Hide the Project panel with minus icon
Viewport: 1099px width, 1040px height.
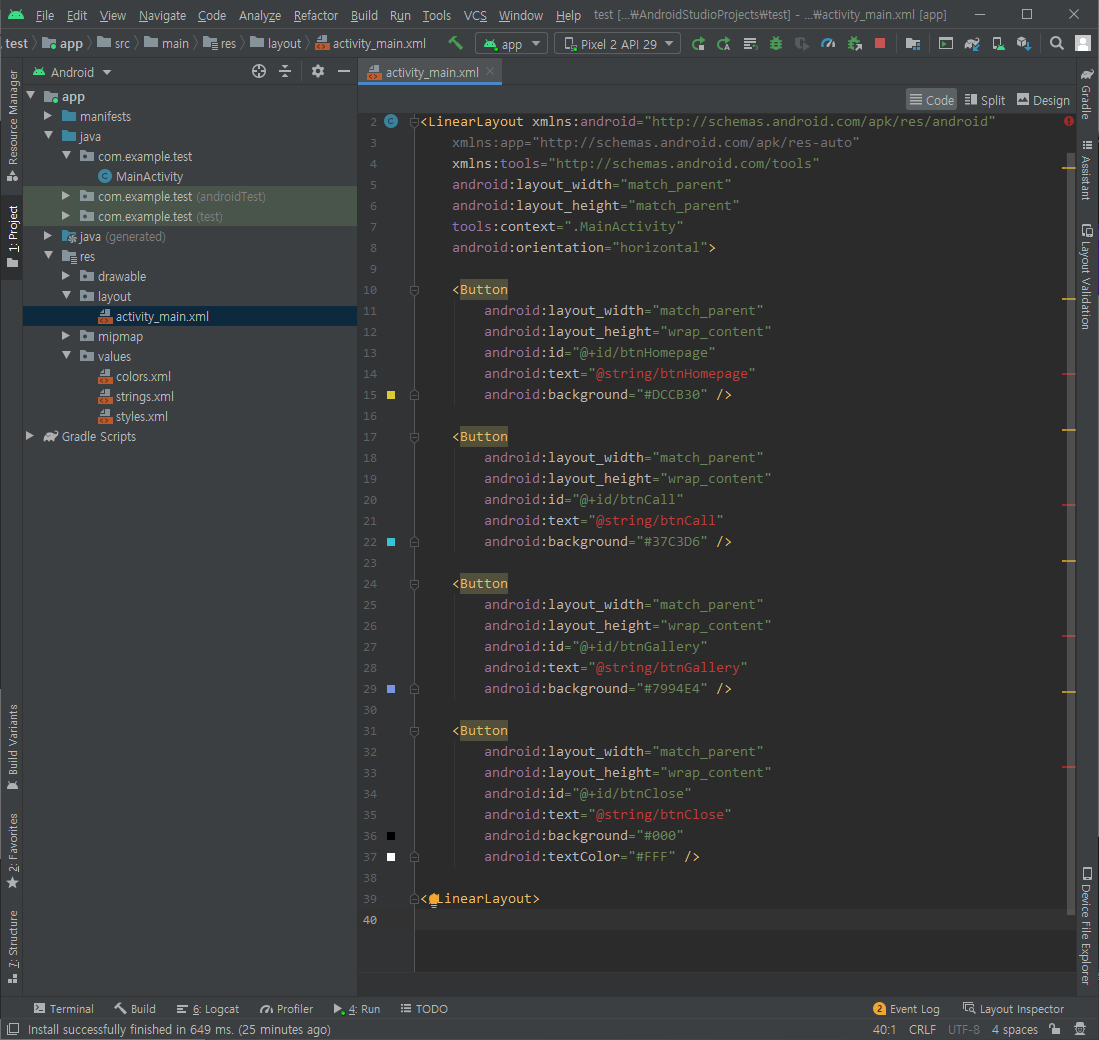(x=343, y=71)
